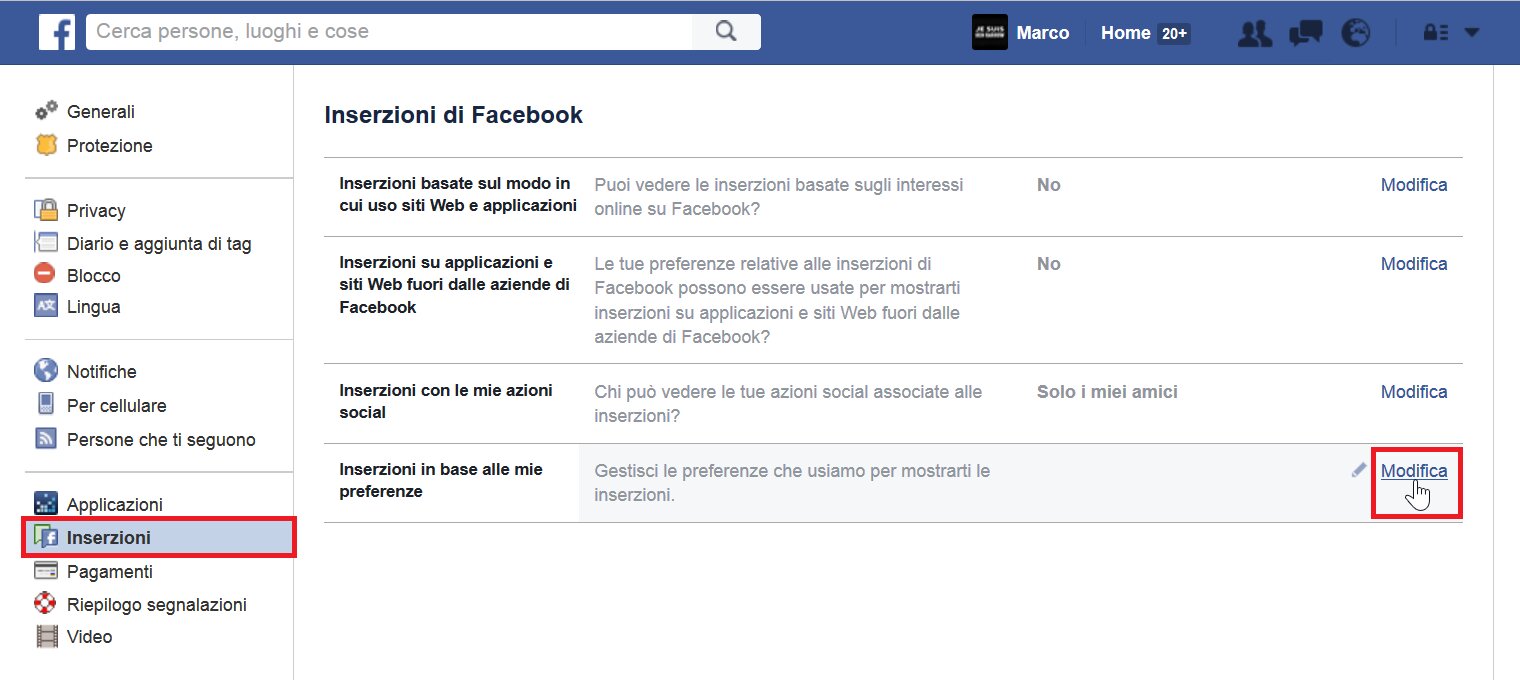Screen dimensions: 1520x680
Task: Open Applicazioni settings
Action: point(115,505)
